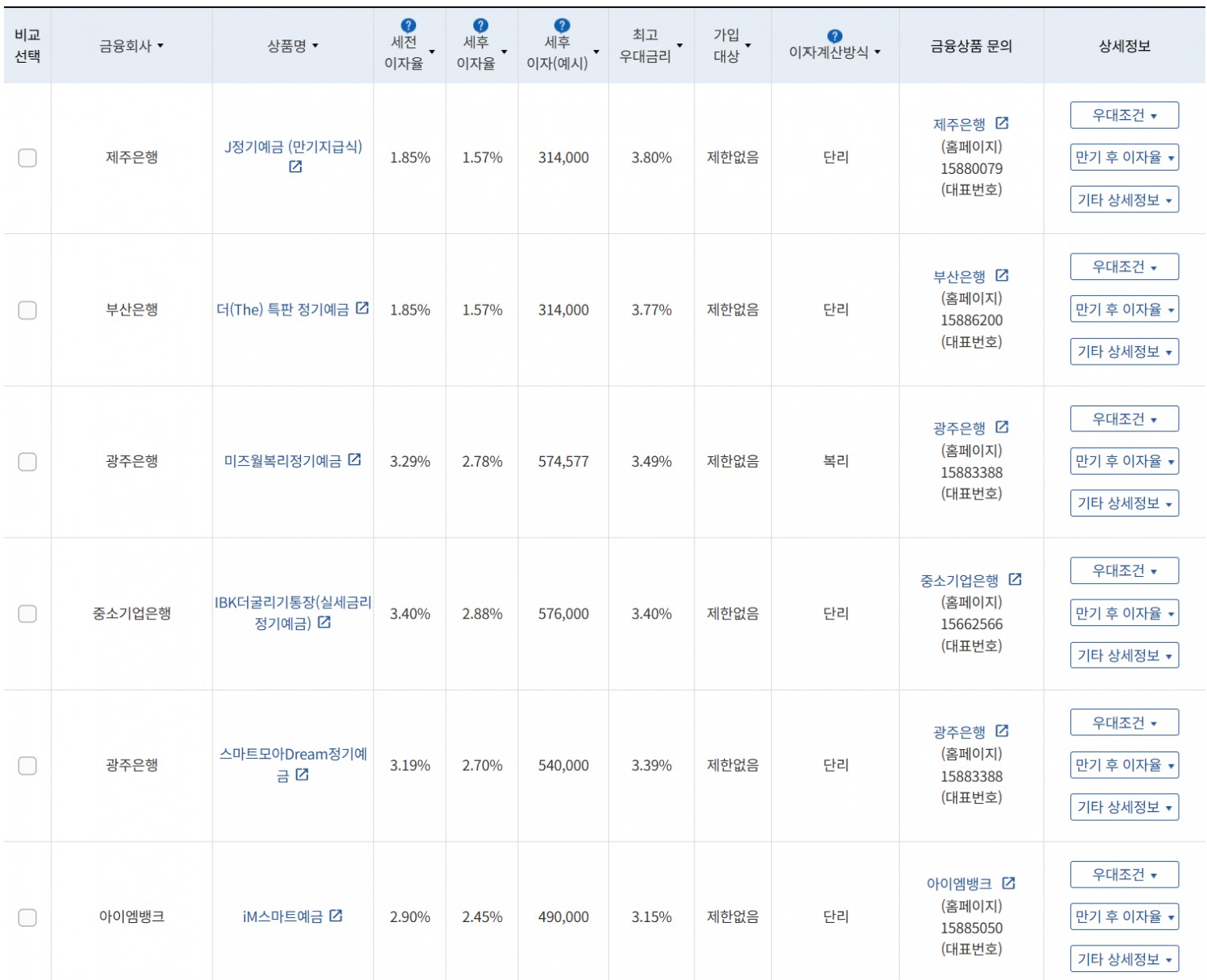Image resolution: width=1207 pixels, height=980 pixels.
Task: Expand 만기 후 이자율 for 제주은행 row
Action: click(1124, 157)
